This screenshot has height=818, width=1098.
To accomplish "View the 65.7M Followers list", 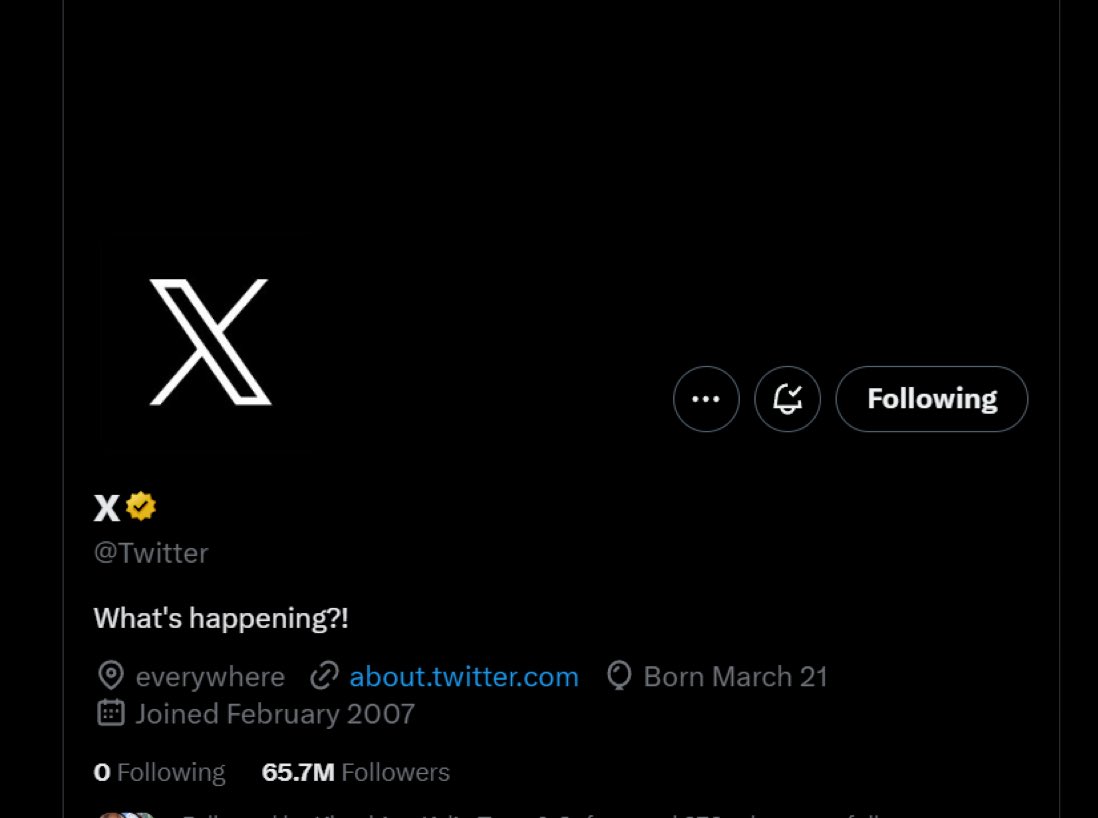I will (355, 772).
